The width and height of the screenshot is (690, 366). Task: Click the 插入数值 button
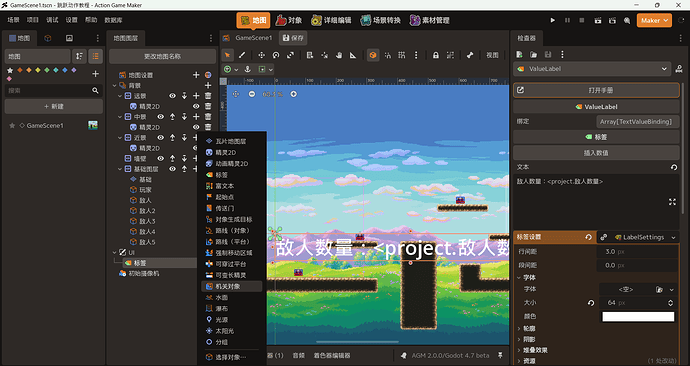(x=596, y=153)
